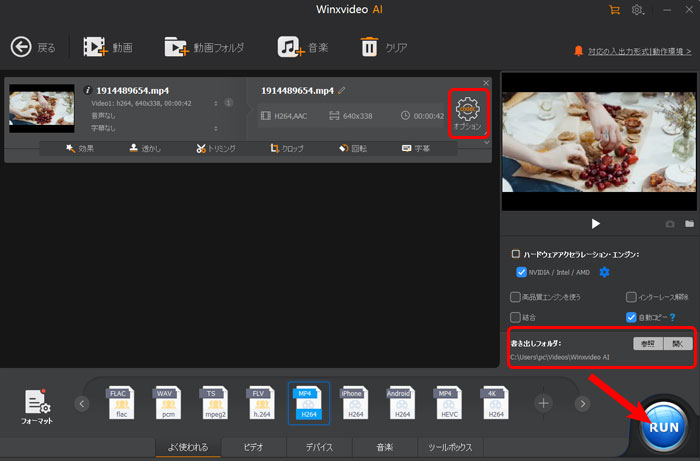The image size is (700, 461).
Task: Go back with the 戻る arrow button
Action: click(x=21, y=47)
